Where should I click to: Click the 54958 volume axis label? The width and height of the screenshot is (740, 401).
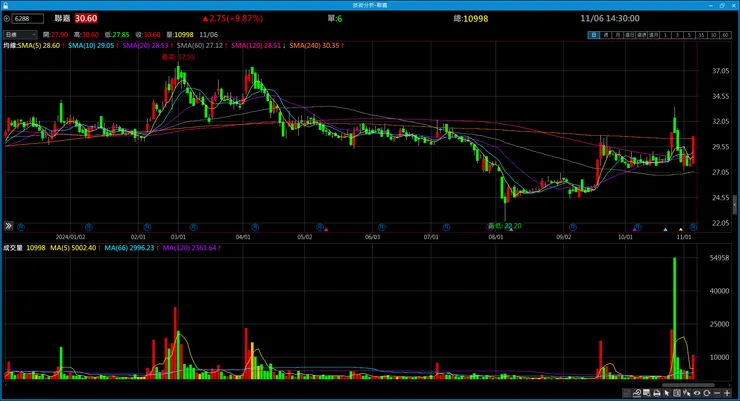click(719, 258)
